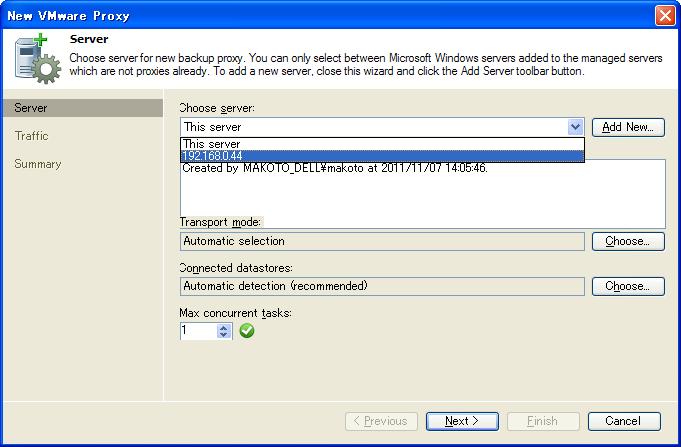Go to the Summary wizard step
The height and width of the screenshot is (447, 681).
[38, 164]
